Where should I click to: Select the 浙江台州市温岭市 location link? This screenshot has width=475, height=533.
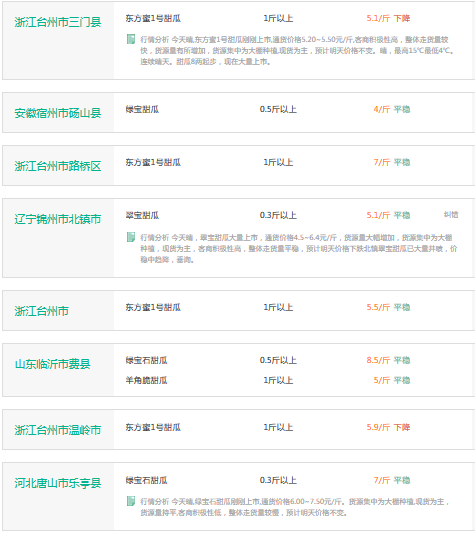58,430
